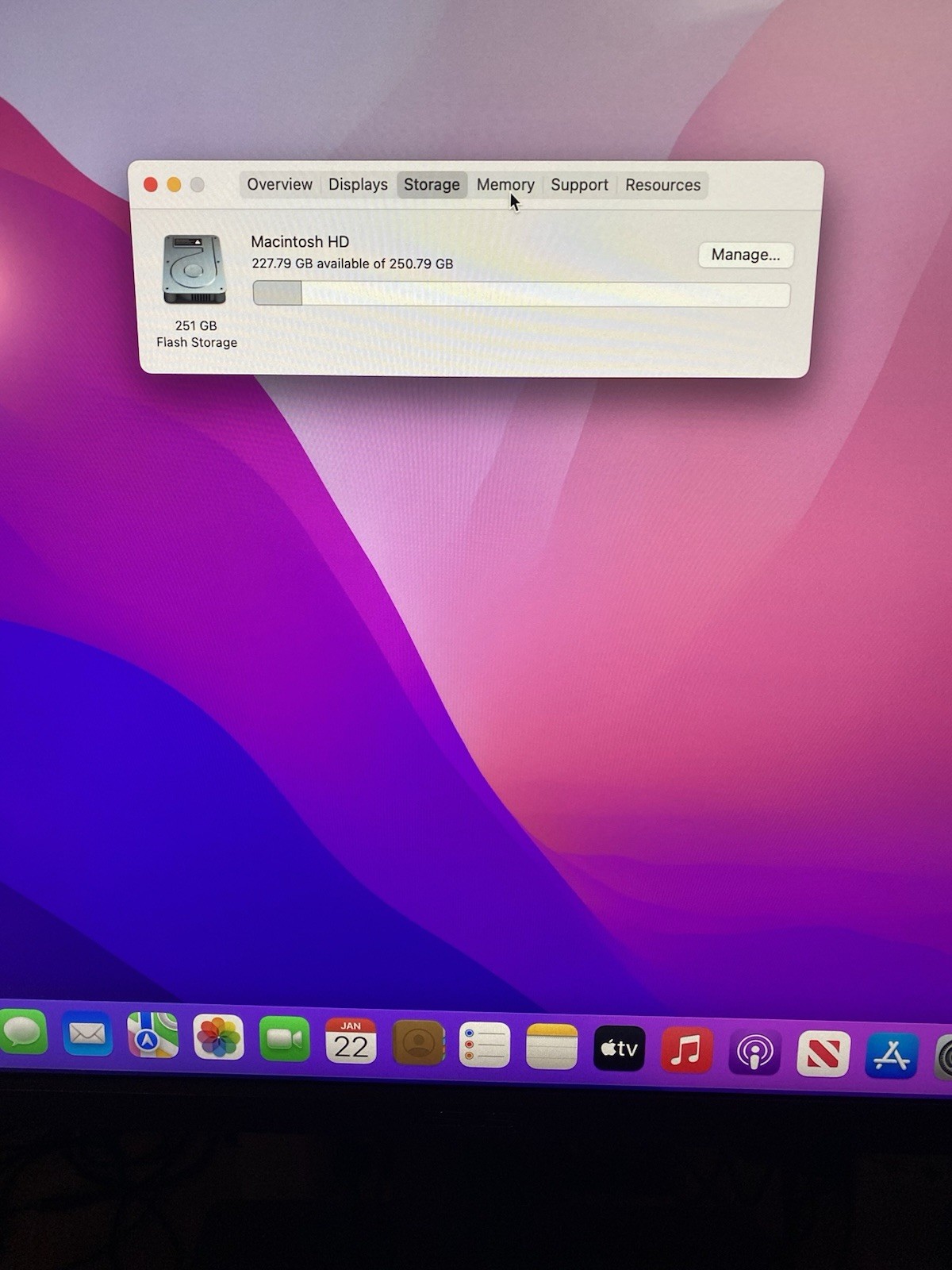Launch App Store from the Dock
The height and width of the screenshot is (1270, 952).
pyautogui.click(x=892, y=1055)
